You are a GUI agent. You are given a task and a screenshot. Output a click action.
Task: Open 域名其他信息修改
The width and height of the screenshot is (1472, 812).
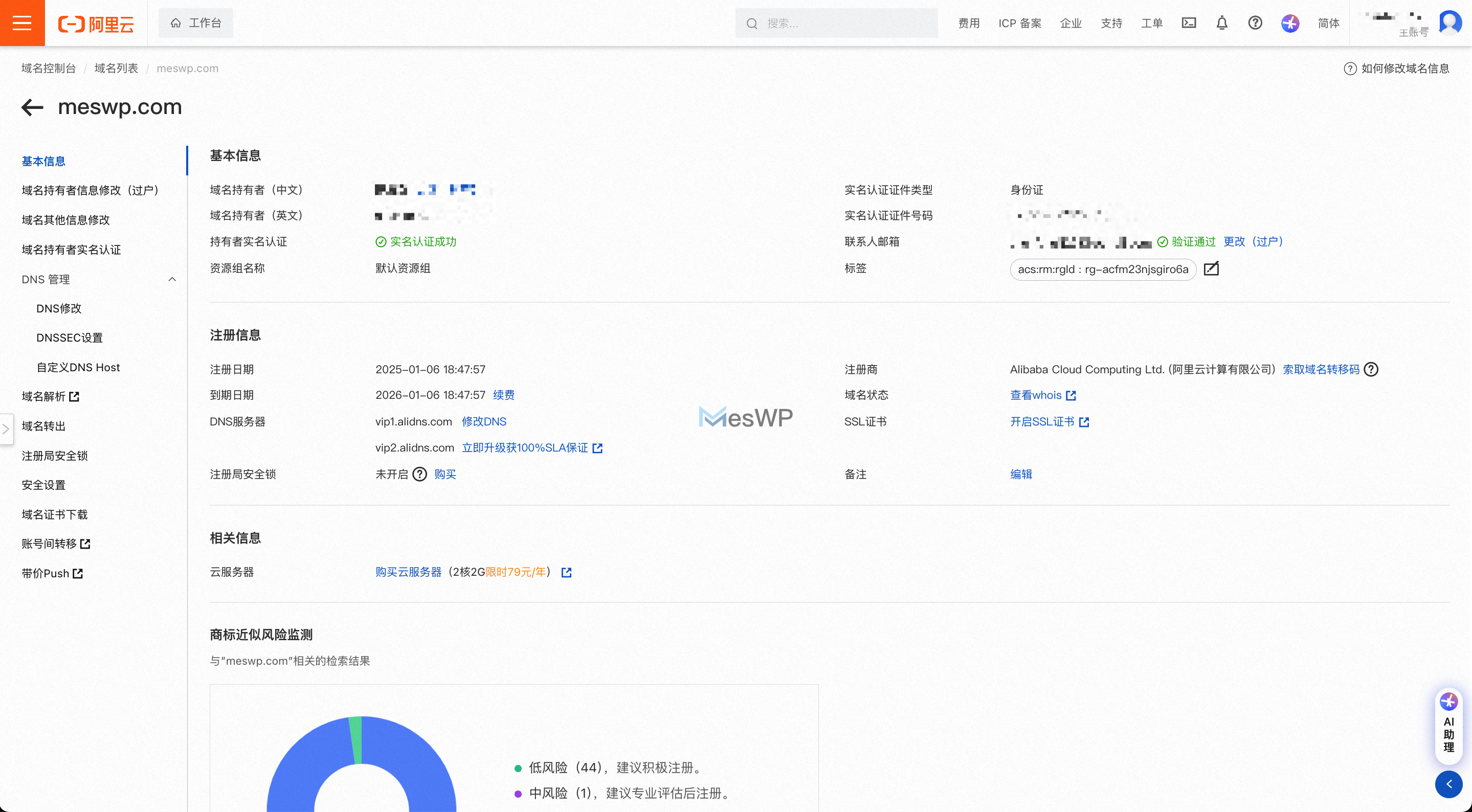(65, 220)
